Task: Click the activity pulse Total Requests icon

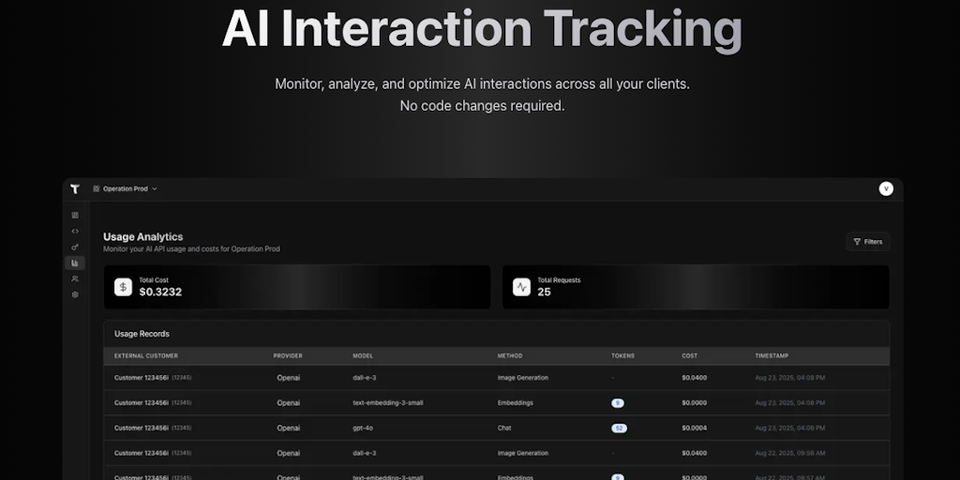Action: click(522, 287)
